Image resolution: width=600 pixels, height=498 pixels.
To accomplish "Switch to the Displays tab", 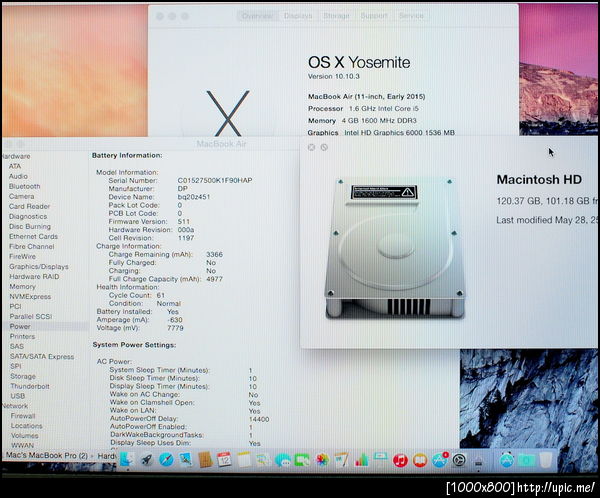I will tap(298, 16).
